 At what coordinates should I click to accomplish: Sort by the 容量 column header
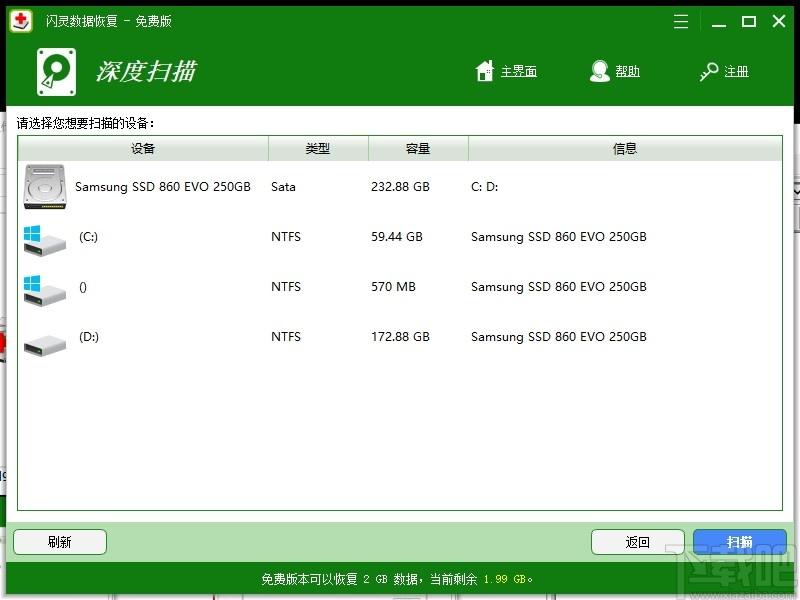418,148
